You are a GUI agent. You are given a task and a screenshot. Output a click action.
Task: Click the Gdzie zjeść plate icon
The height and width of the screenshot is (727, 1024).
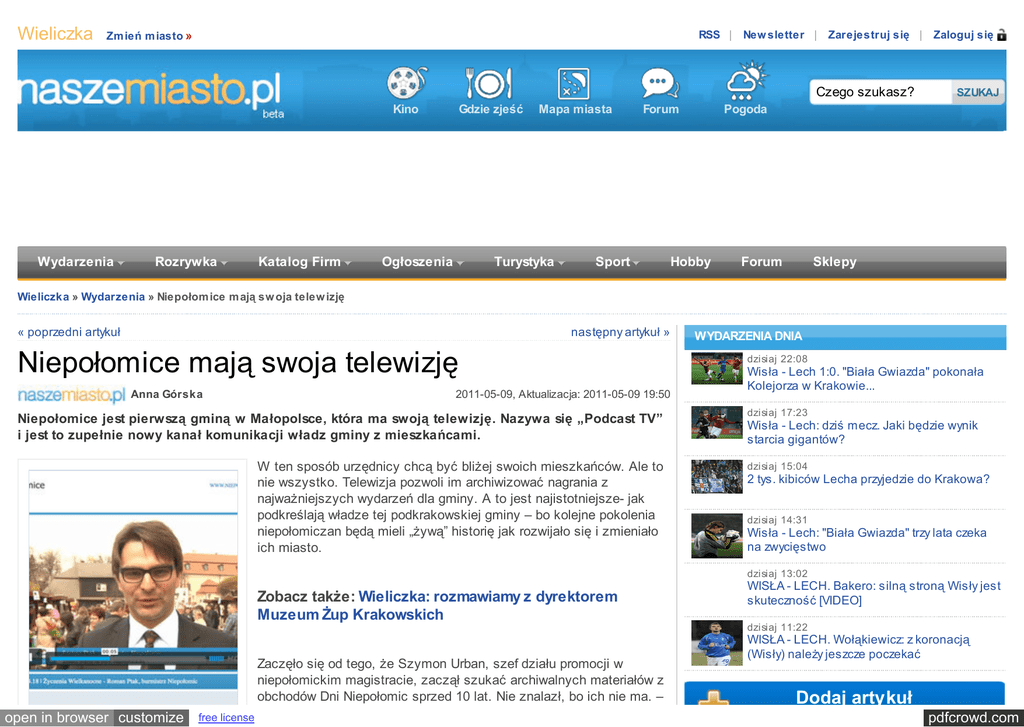(489, 82)
